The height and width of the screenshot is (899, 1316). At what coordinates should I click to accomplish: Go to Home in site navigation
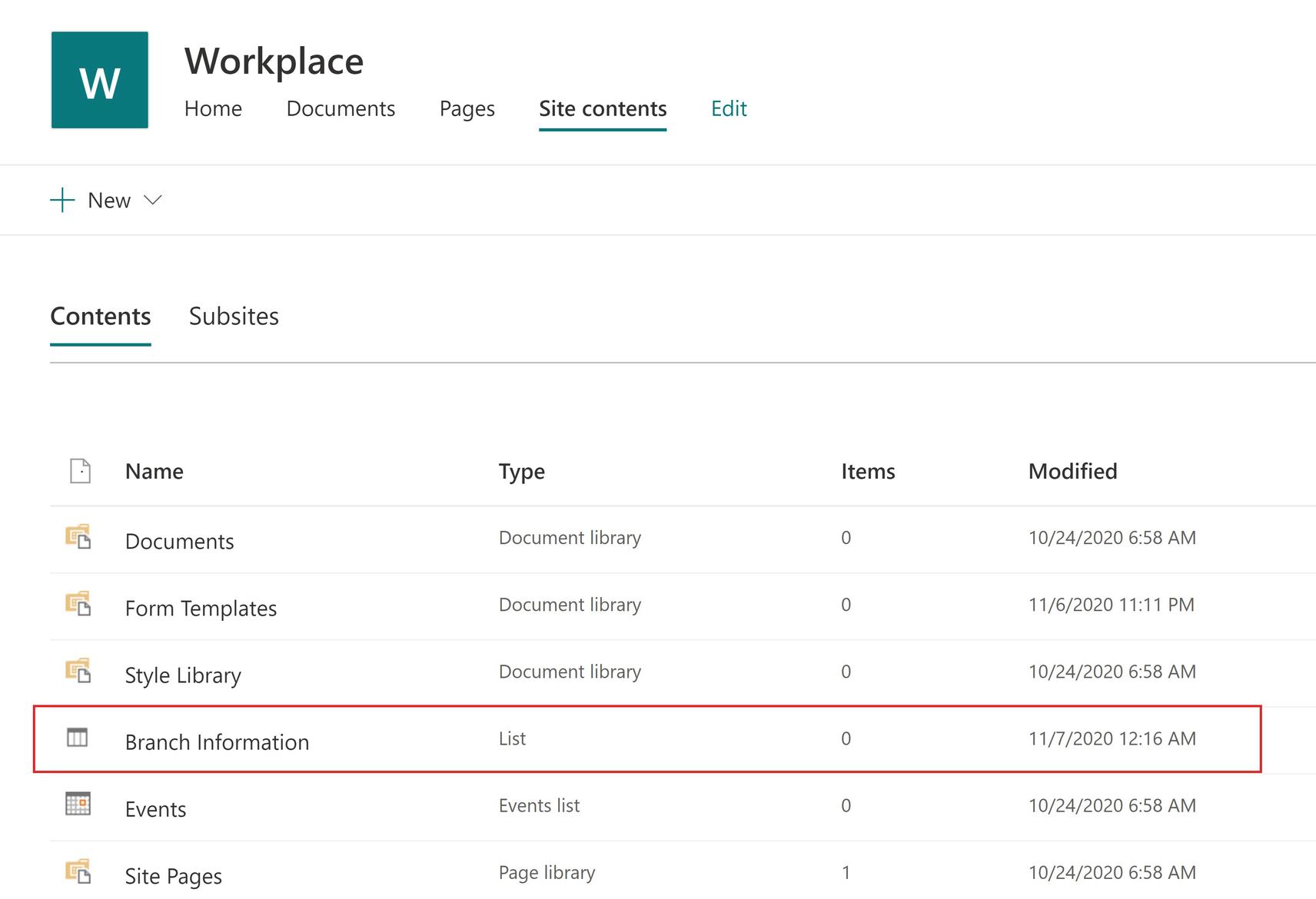[213, 108]
